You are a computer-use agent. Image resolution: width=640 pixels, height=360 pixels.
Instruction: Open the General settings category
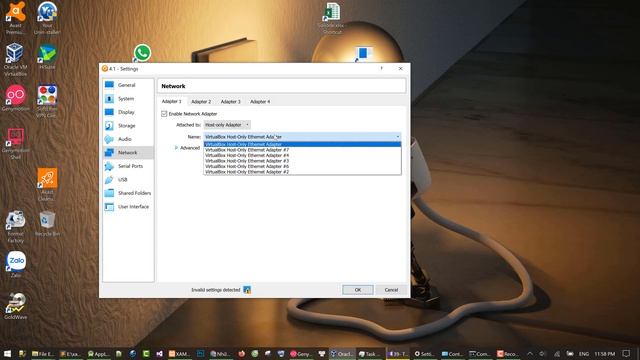(x=128, y=85)
